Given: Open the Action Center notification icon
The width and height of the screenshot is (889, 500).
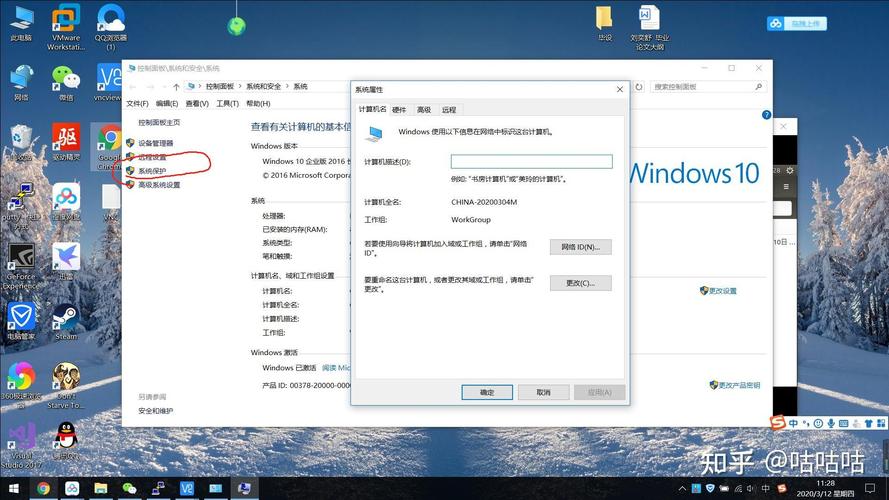Looking at the screenshot, I should [x=870, y=488].
